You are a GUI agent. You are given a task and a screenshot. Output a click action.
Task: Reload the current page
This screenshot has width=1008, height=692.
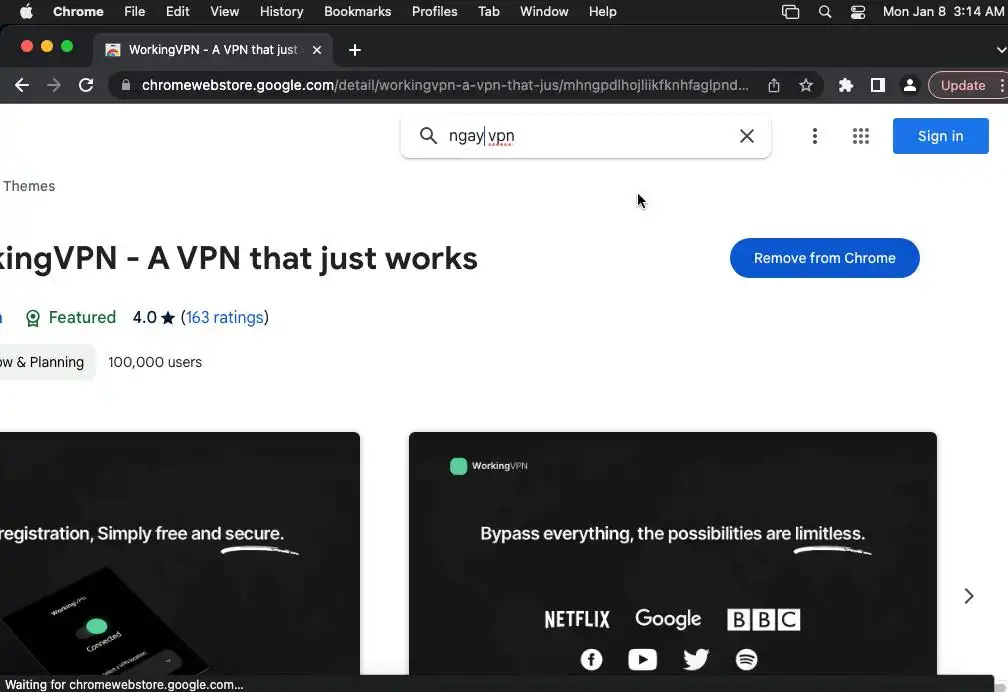[86, 85]
